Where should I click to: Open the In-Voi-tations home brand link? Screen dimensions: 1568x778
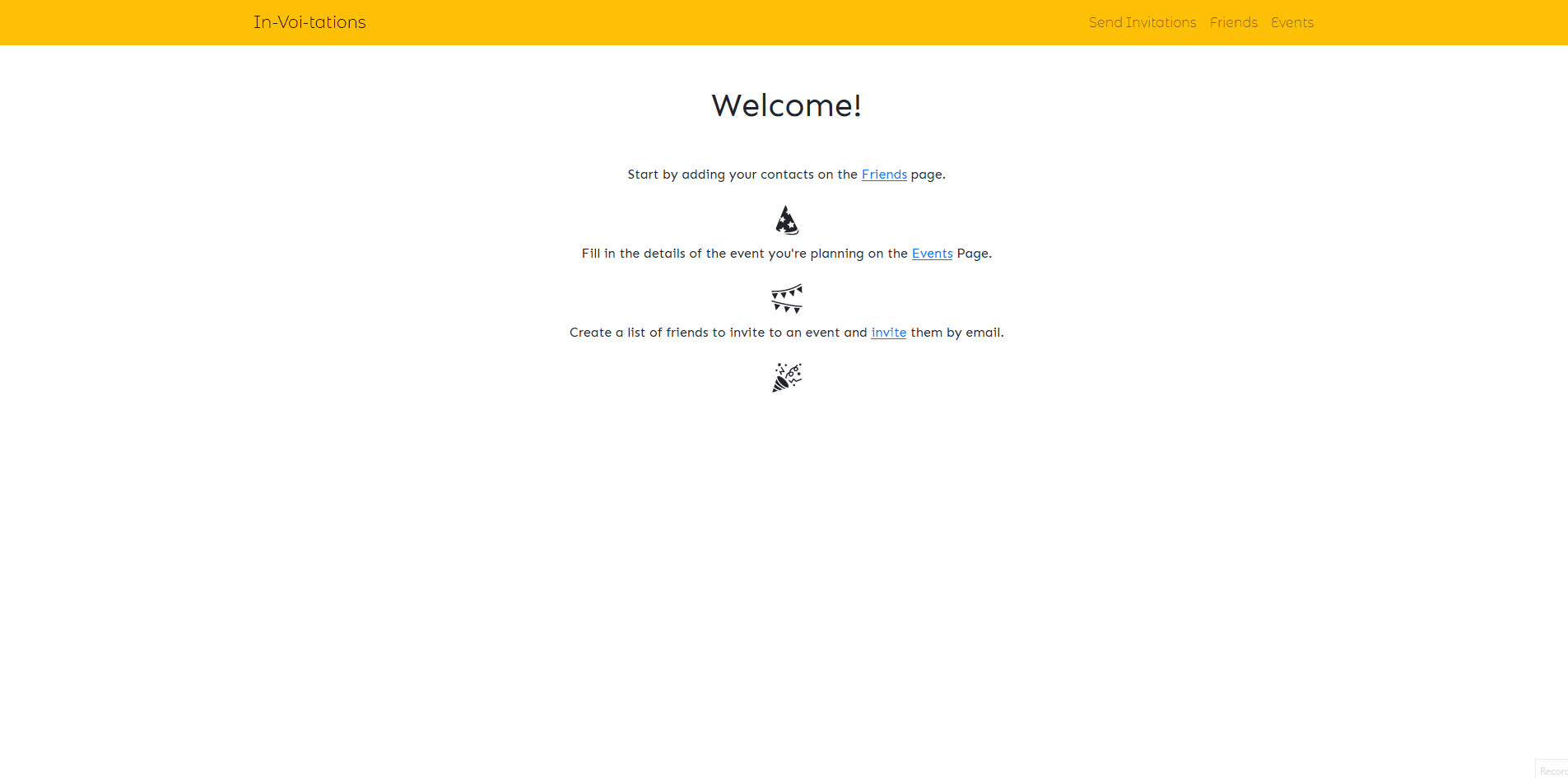coord(309,22)
